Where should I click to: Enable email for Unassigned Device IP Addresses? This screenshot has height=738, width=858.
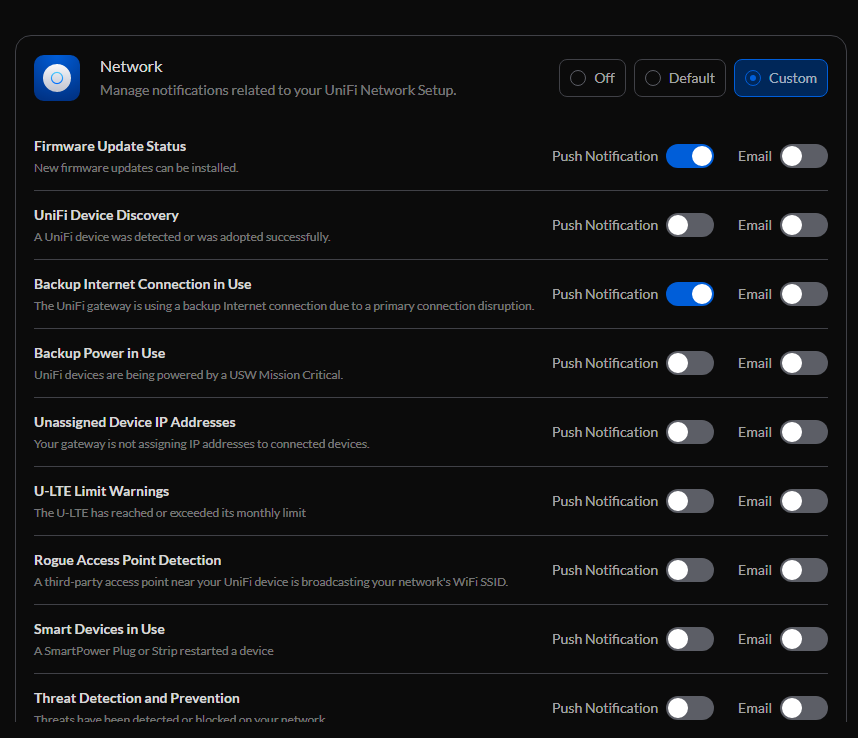point(804,432)
